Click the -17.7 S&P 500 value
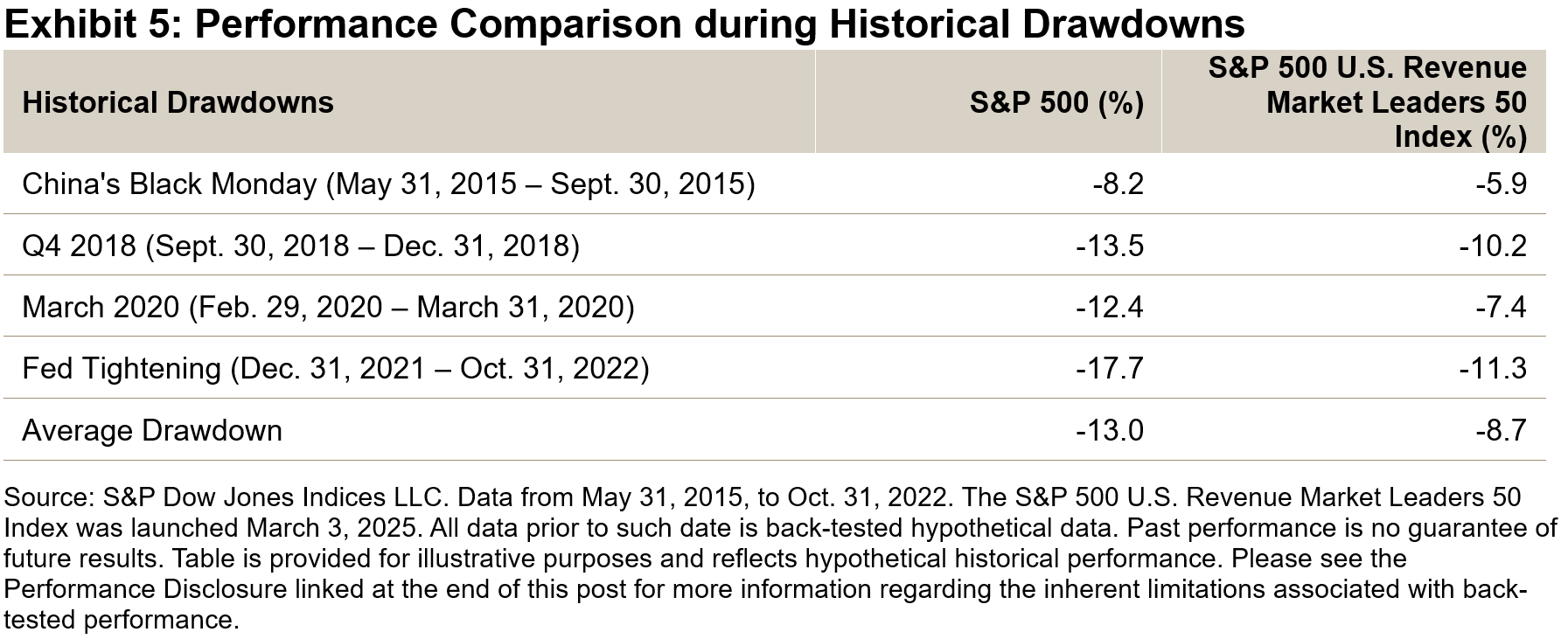The height and width of the screenshot is (639, 1568). pos(1109,369)
